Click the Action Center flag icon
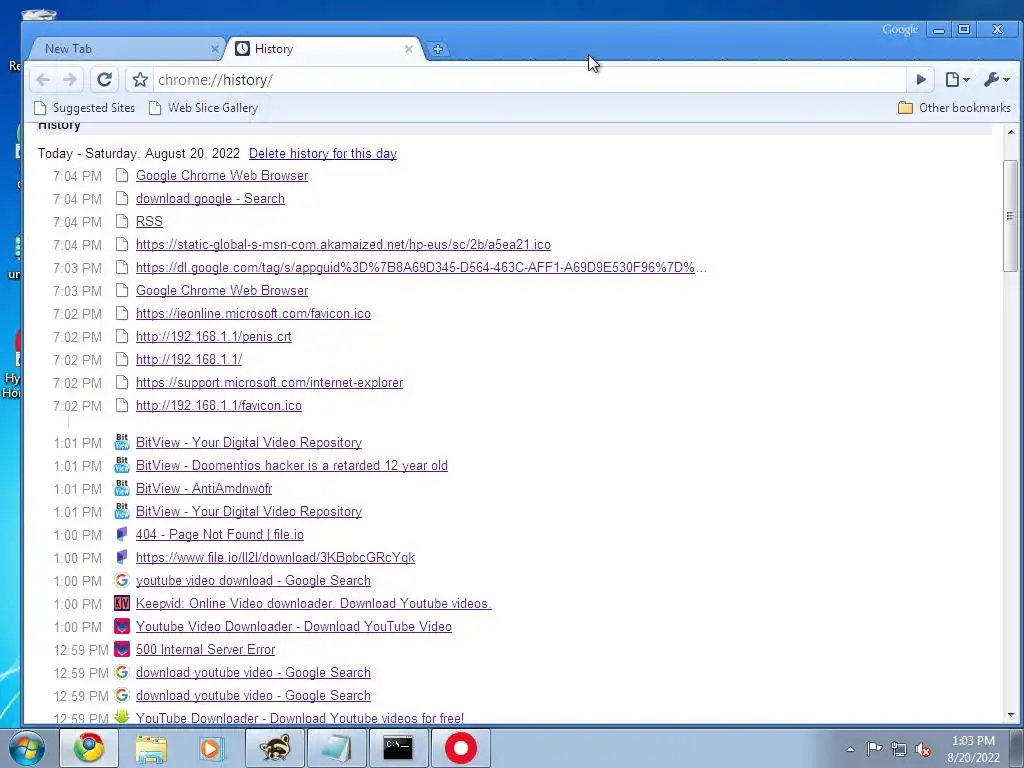Screen dimensions: 1024x768 click(x=874, y=749)
